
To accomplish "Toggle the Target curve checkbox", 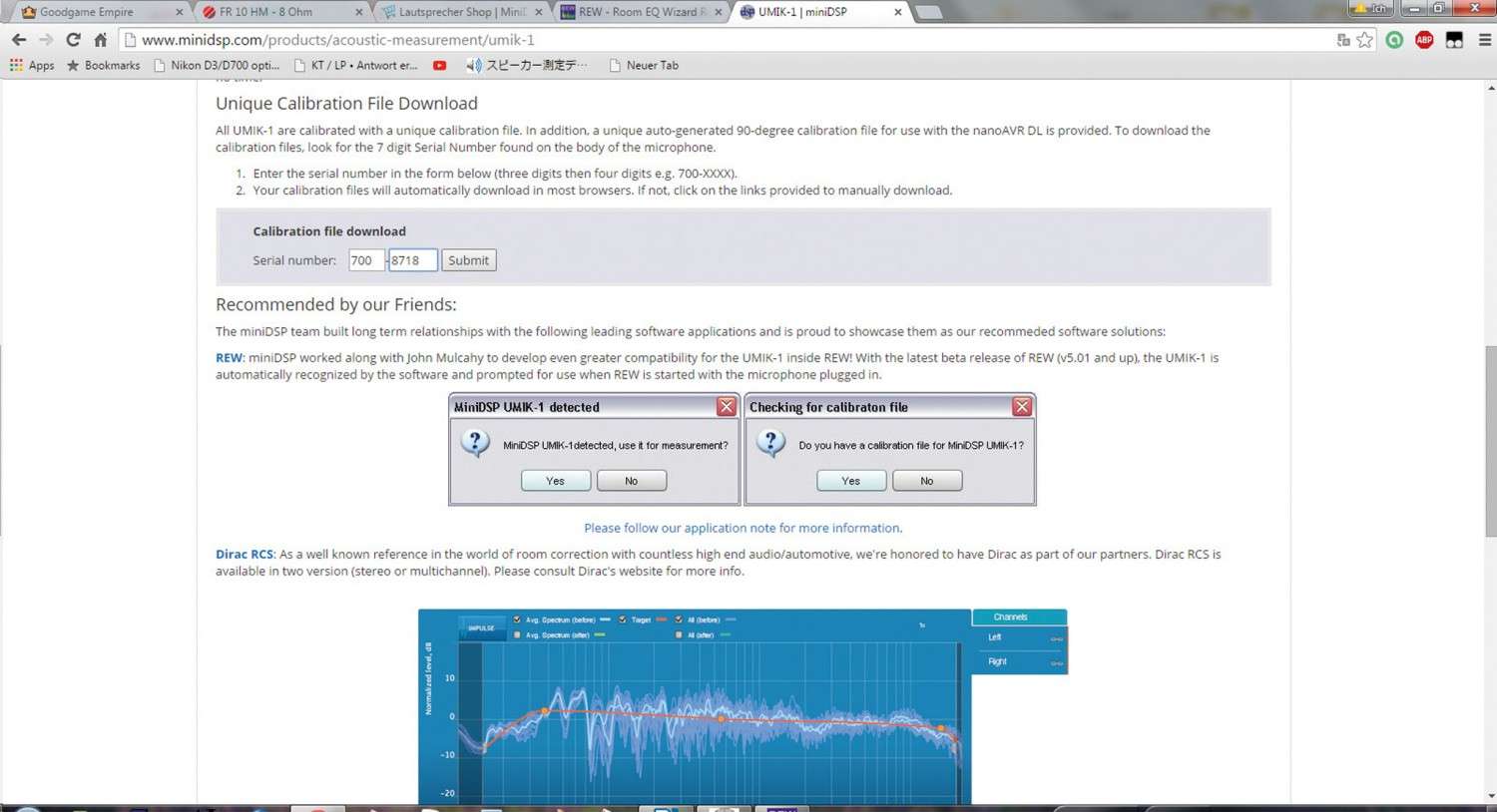I will (x=623, y=619).
